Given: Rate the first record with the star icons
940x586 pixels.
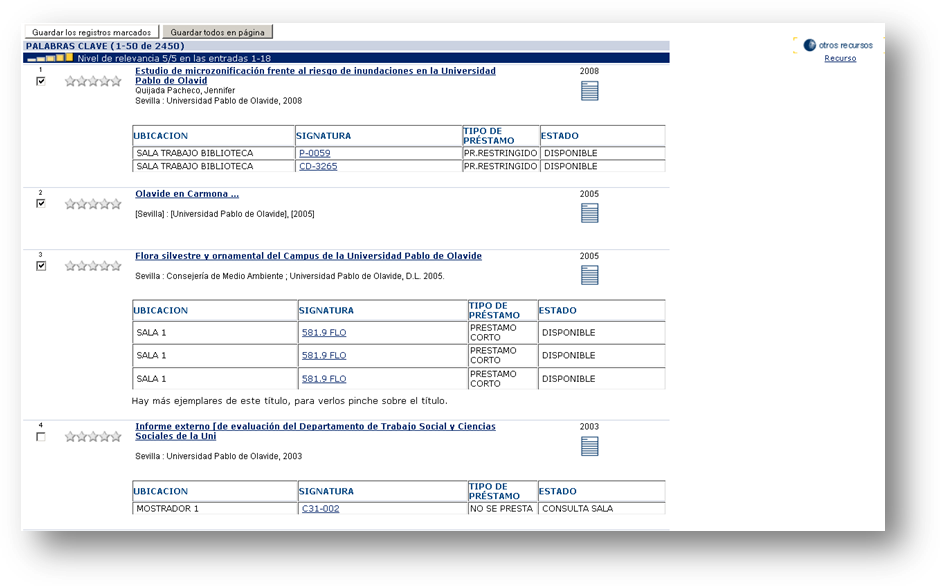Looking at the screenshot, I should coord(93,81).
